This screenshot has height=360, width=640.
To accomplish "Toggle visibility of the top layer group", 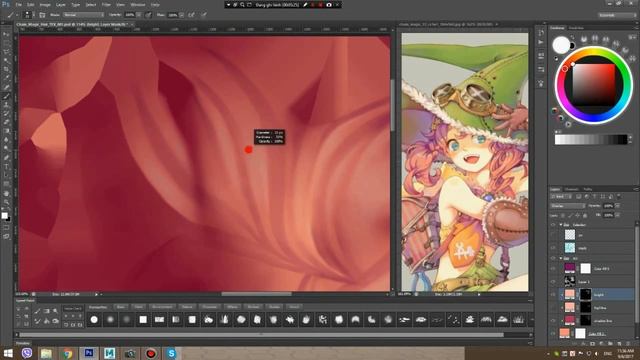I will click(553, 225).
